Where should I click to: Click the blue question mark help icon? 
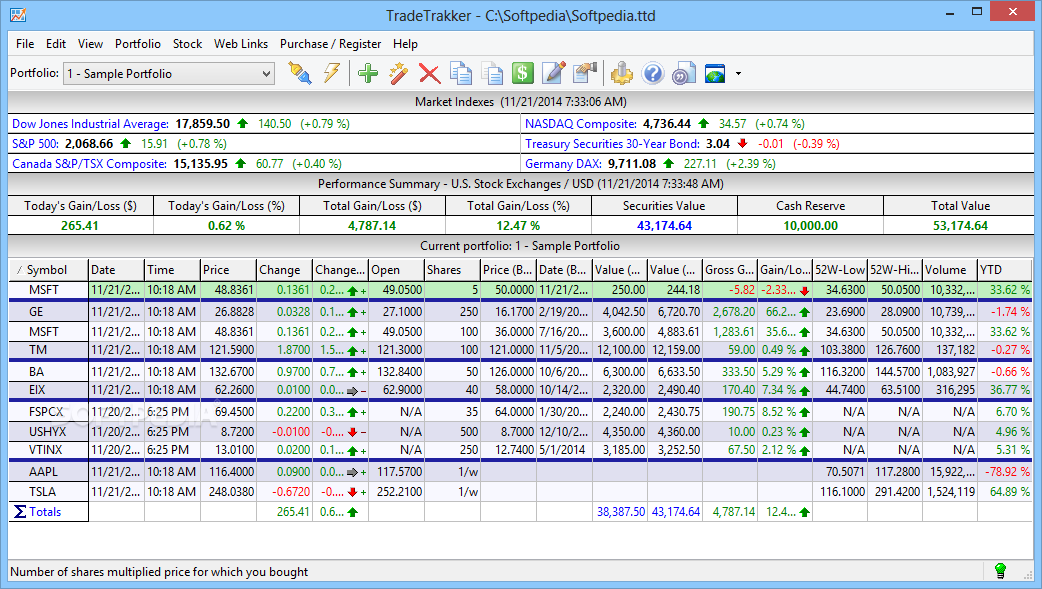pyautogui.click(x=653, y=73)
